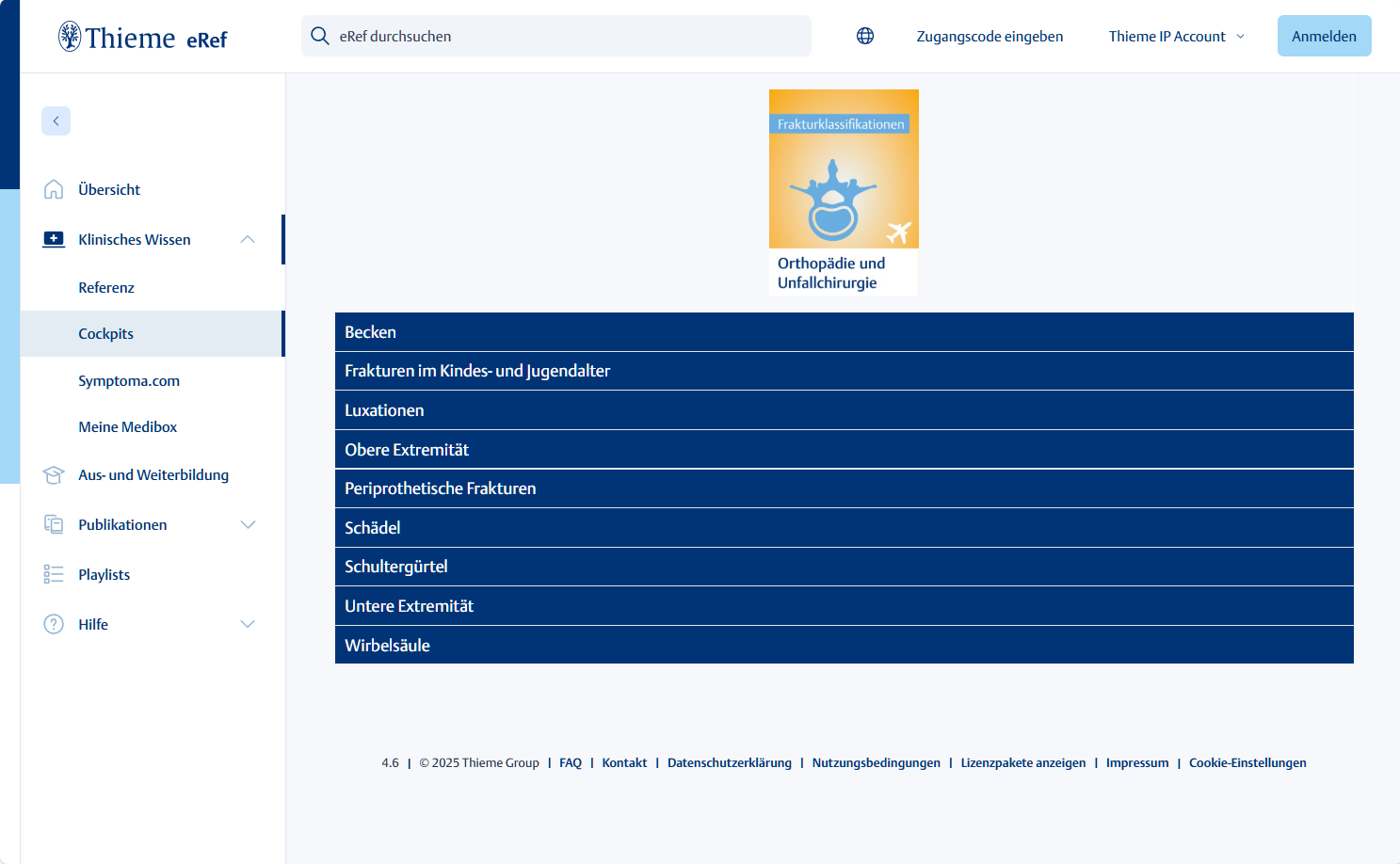Open the language globe icon

[865, 36]
